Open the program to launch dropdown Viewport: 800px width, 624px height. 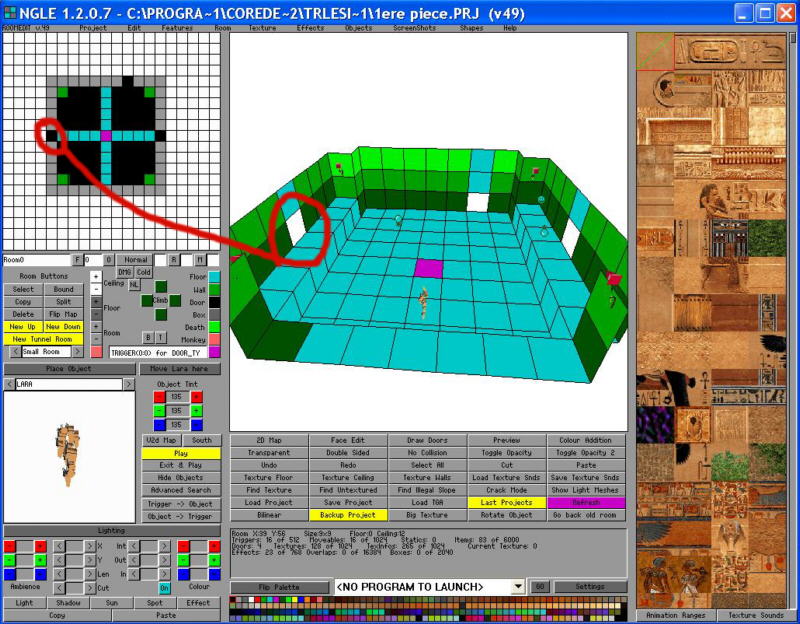[x=517, y=586]
